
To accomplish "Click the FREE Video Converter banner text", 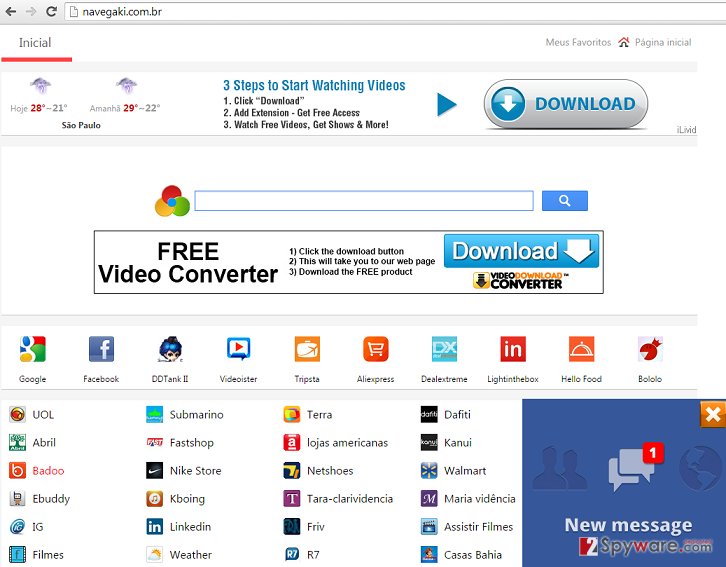I will [188, 262].
